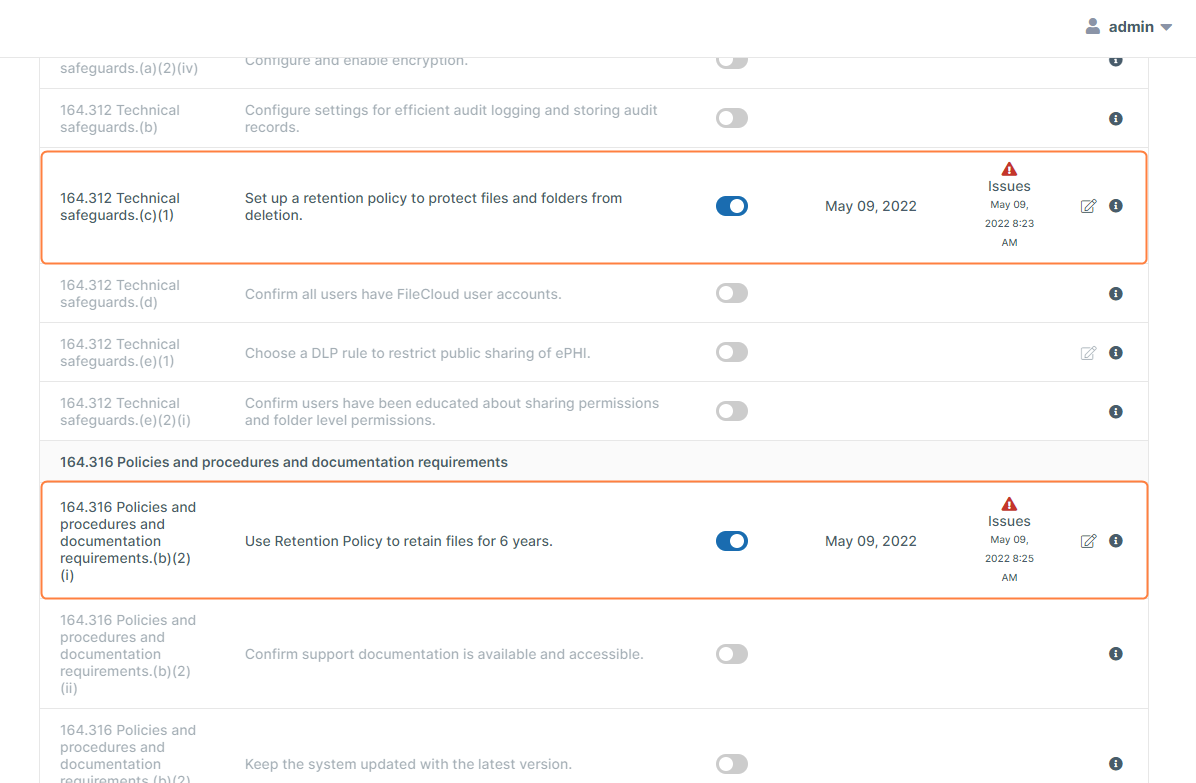Image resolution: width=1196 pixels, height=783 pixels.
Task: Click edit icon for the DLP rule row
Action: (x=1088, y=353)
